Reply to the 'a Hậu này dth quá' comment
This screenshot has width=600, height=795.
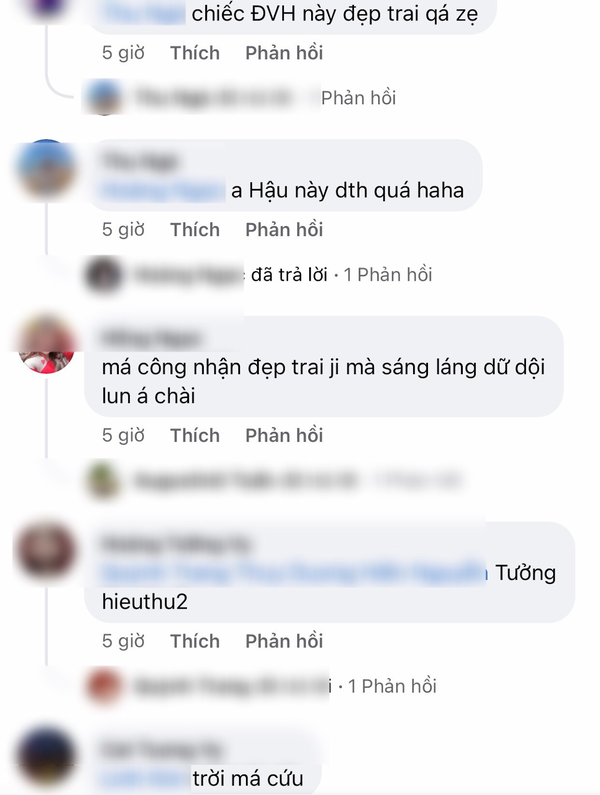tap(284, 230)
